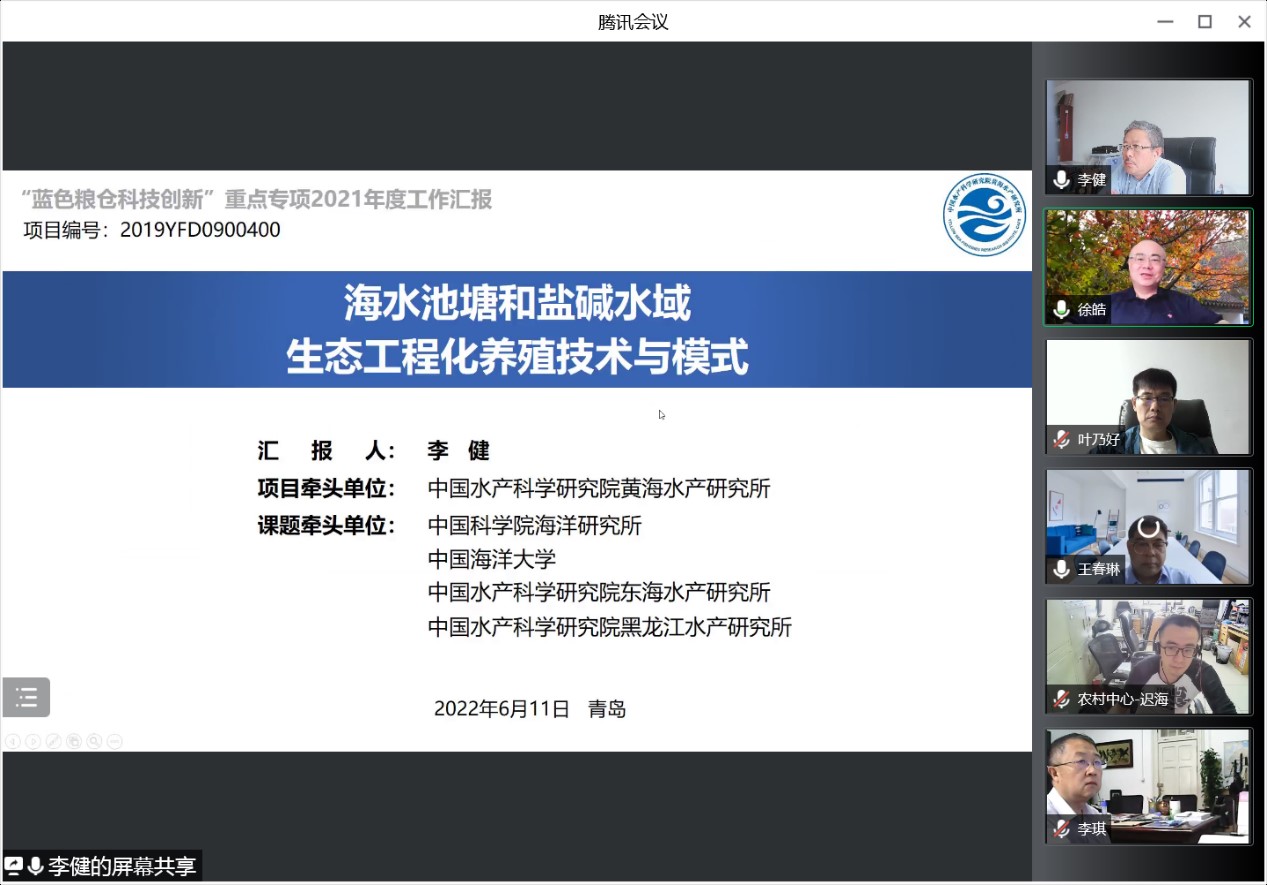Image resolution: width=1267 pixels, height=885 pixels.
Task: Click the 徐皓 name label
Action: pyautogui.click(x=1091, y=310)
